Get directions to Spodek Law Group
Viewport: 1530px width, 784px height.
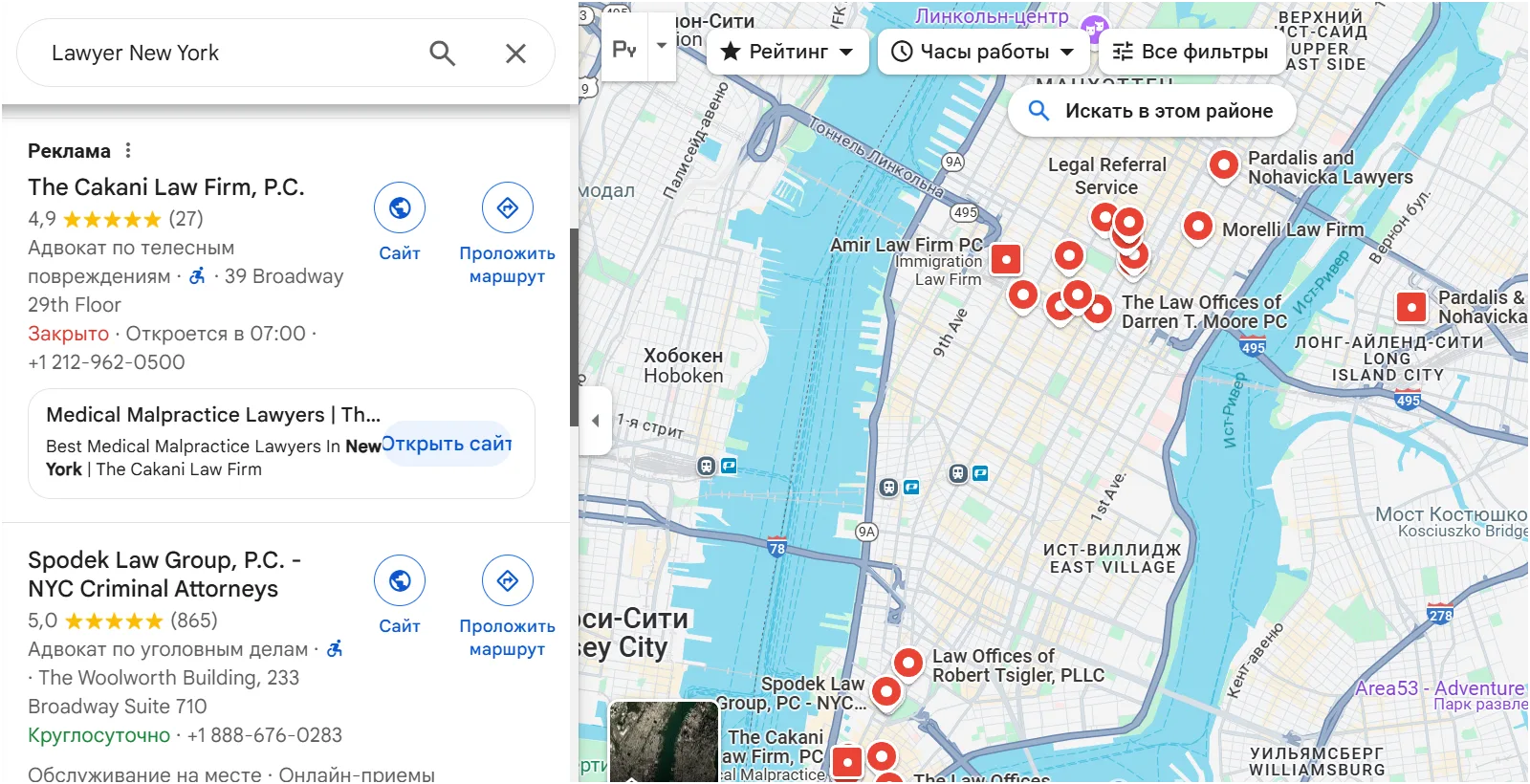click(x=507, y=580)
